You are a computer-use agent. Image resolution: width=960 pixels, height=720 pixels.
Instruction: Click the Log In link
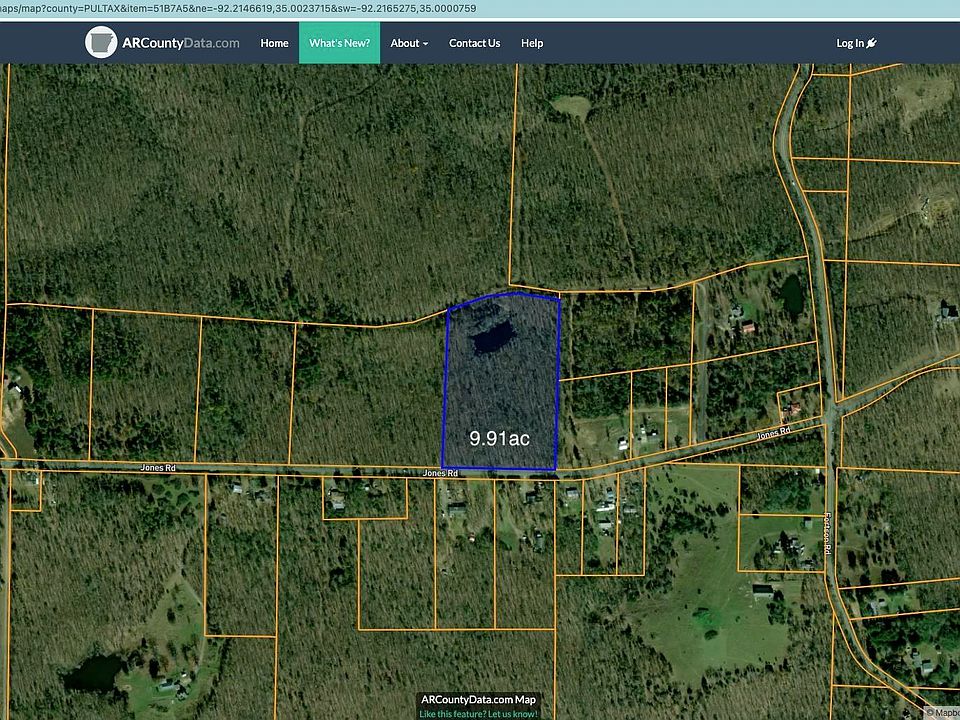[x=849, y=43]
